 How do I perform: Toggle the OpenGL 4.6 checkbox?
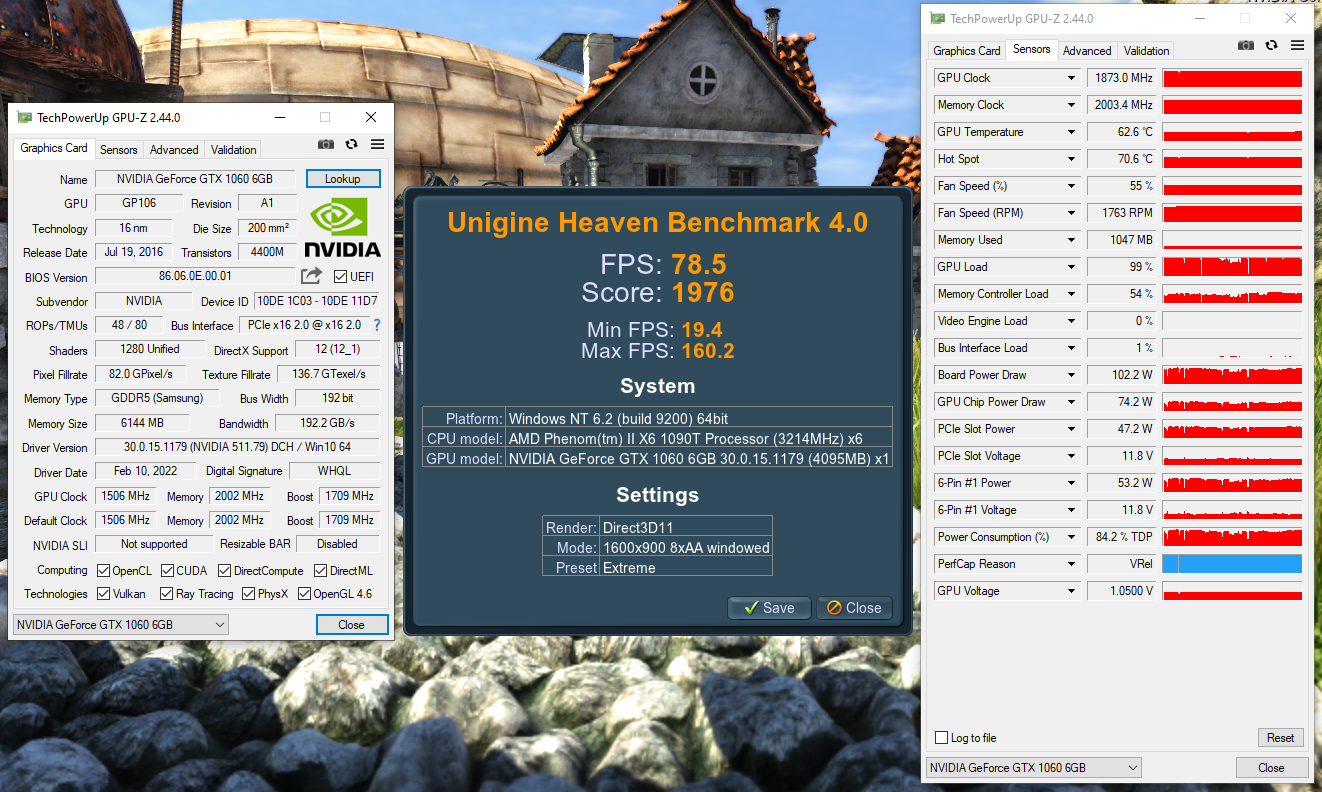[x=304, y=594]
